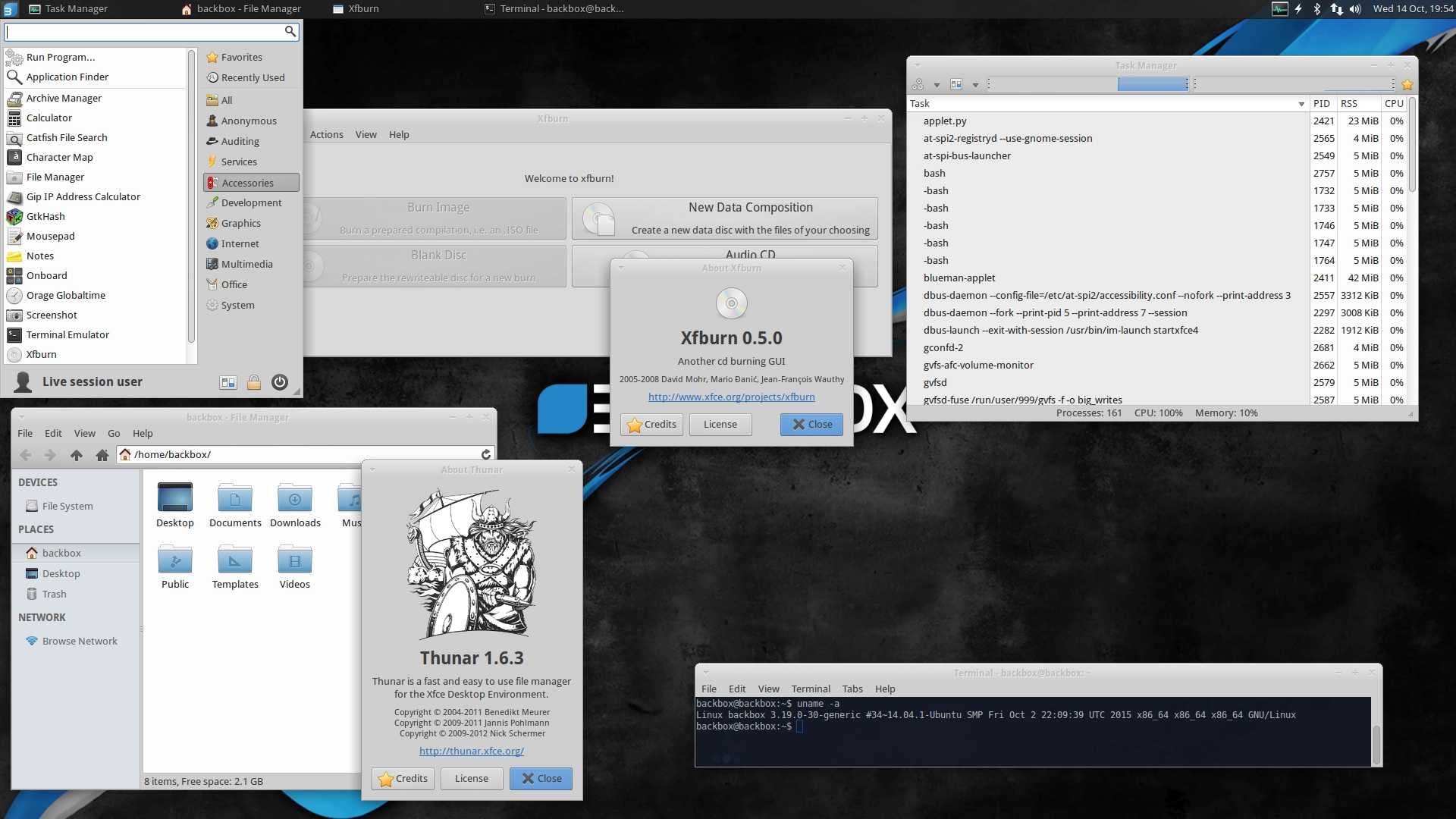Open thunar.xfce.org link

coord(472,751)
